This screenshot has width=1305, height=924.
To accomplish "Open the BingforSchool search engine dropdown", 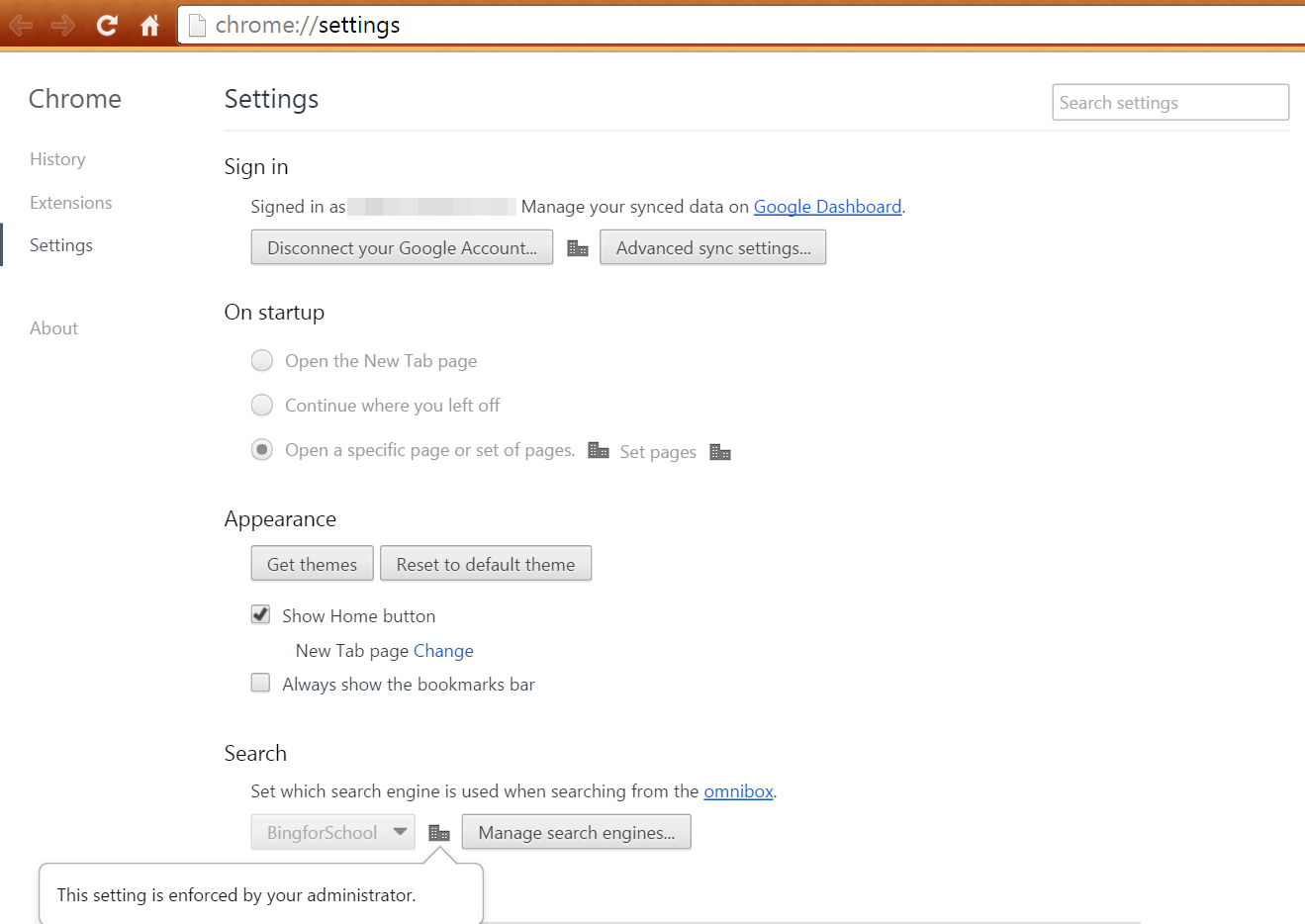I will coord(332,832).
